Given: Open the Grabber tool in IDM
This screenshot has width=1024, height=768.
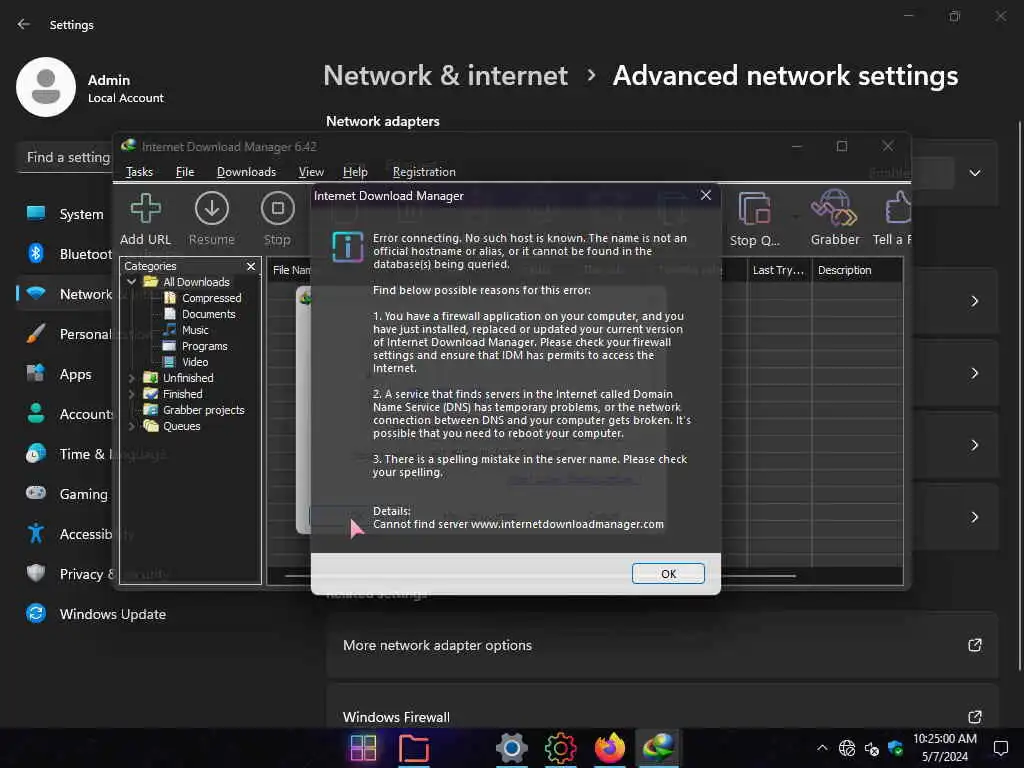Looking at the screenshot, I should coord(835,218).
